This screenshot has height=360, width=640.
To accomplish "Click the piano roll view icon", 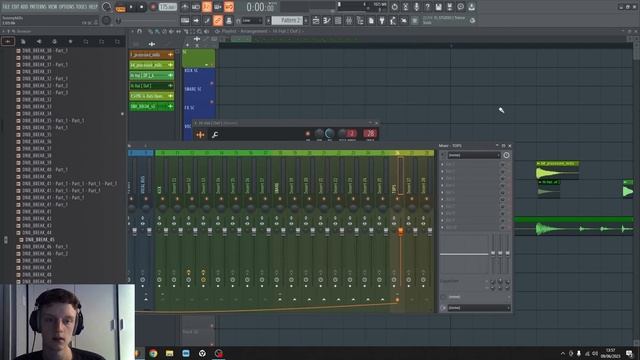I will pyautogui.click(x=327, y=20).
